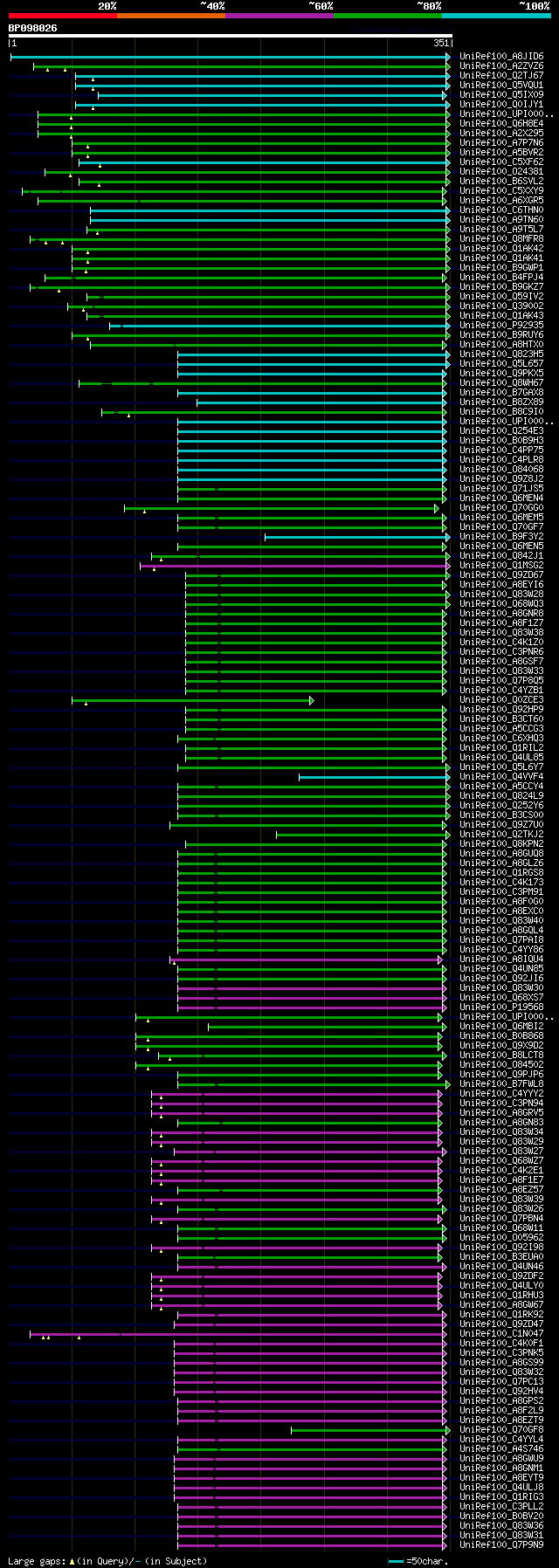Image resolution: width=559 pixels, height=1568 pixels.
Task: Select label UniRef100_Q6H8E4
Action: 501,124
